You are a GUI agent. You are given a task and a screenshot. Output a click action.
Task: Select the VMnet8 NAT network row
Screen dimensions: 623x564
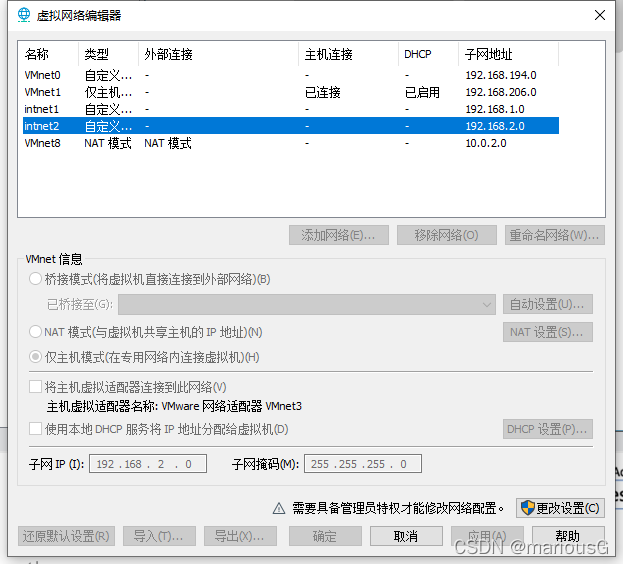pos(291,143)
